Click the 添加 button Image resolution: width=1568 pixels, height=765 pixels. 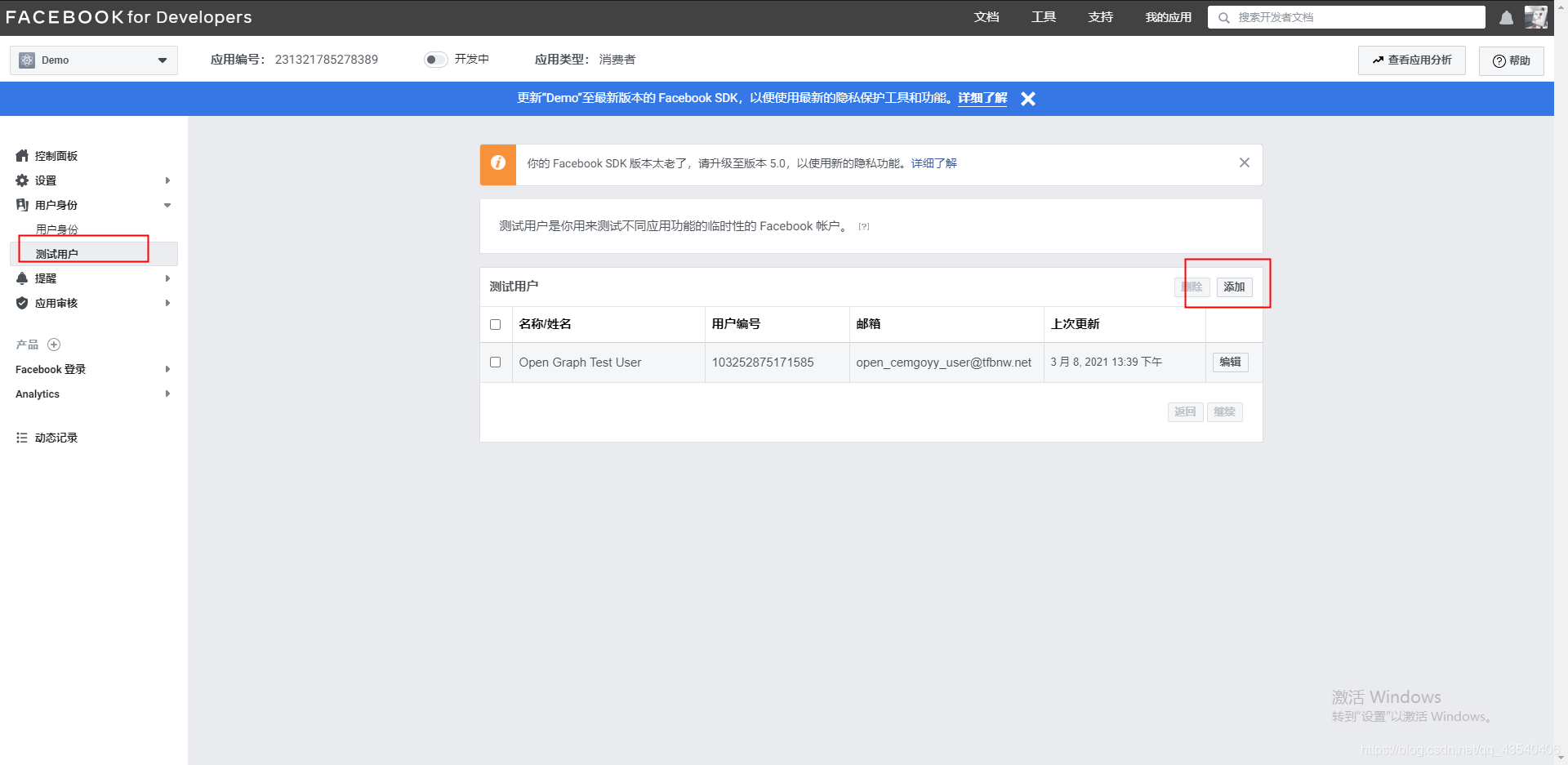pyautogui.click(x=1234, y=287)
